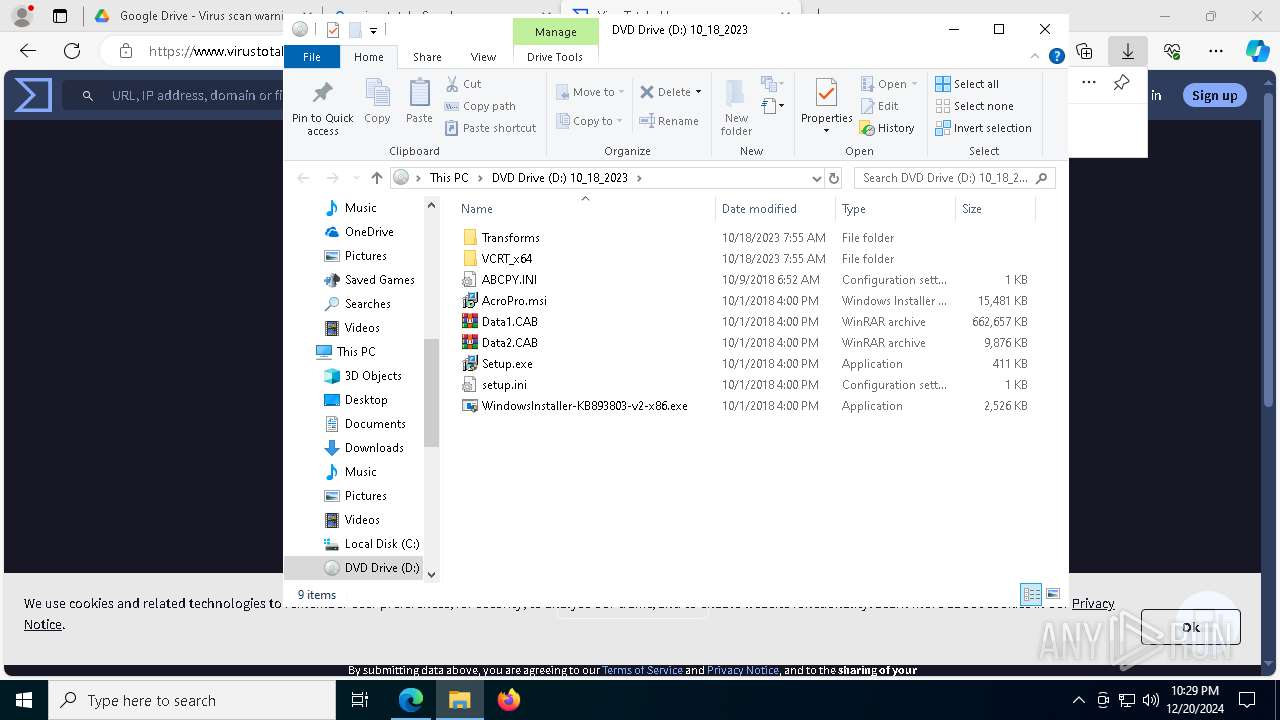
Task: Open the File menu tab
Action: (x=312, y=57)
